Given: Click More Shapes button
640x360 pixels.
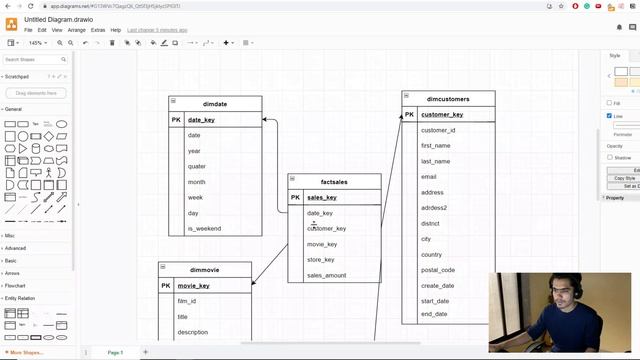Looking at the screenshot, I should coord(24,352).
